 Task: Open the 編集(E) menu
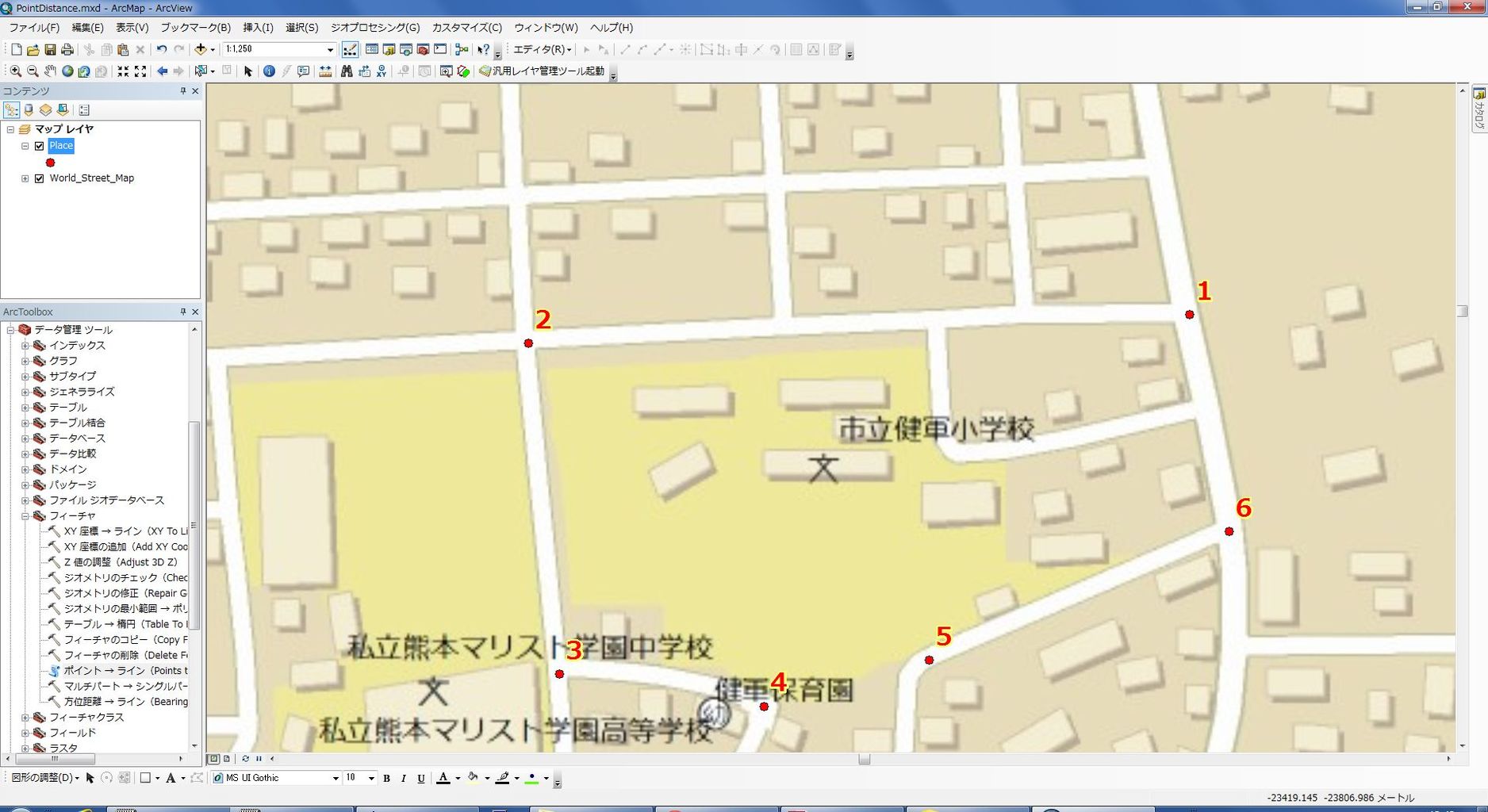point(88,28)
